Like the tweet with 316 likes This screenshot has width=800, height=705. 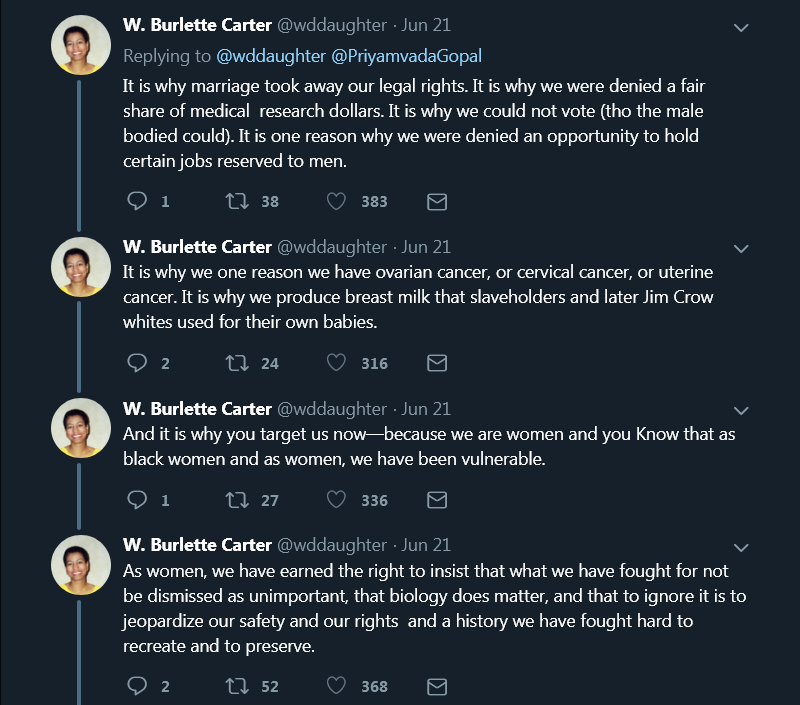pos(337,363)
